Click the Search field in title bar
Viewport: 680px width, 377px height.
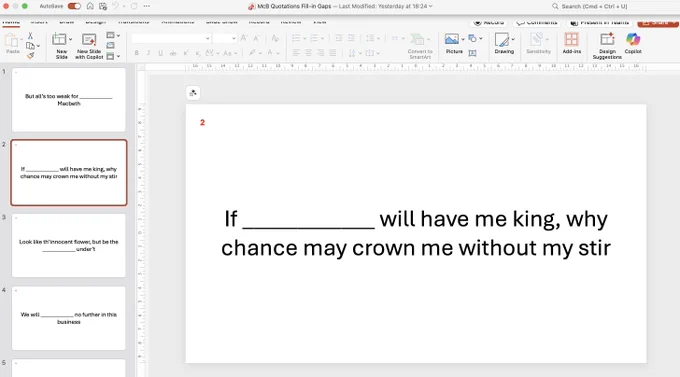tap(590, 6)
